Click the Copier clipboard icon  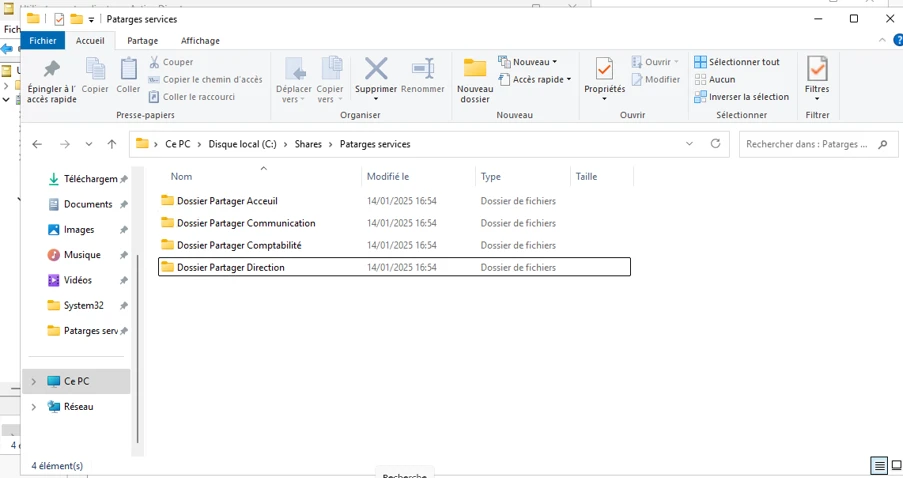pyautogui.click(x=95, y=75)
